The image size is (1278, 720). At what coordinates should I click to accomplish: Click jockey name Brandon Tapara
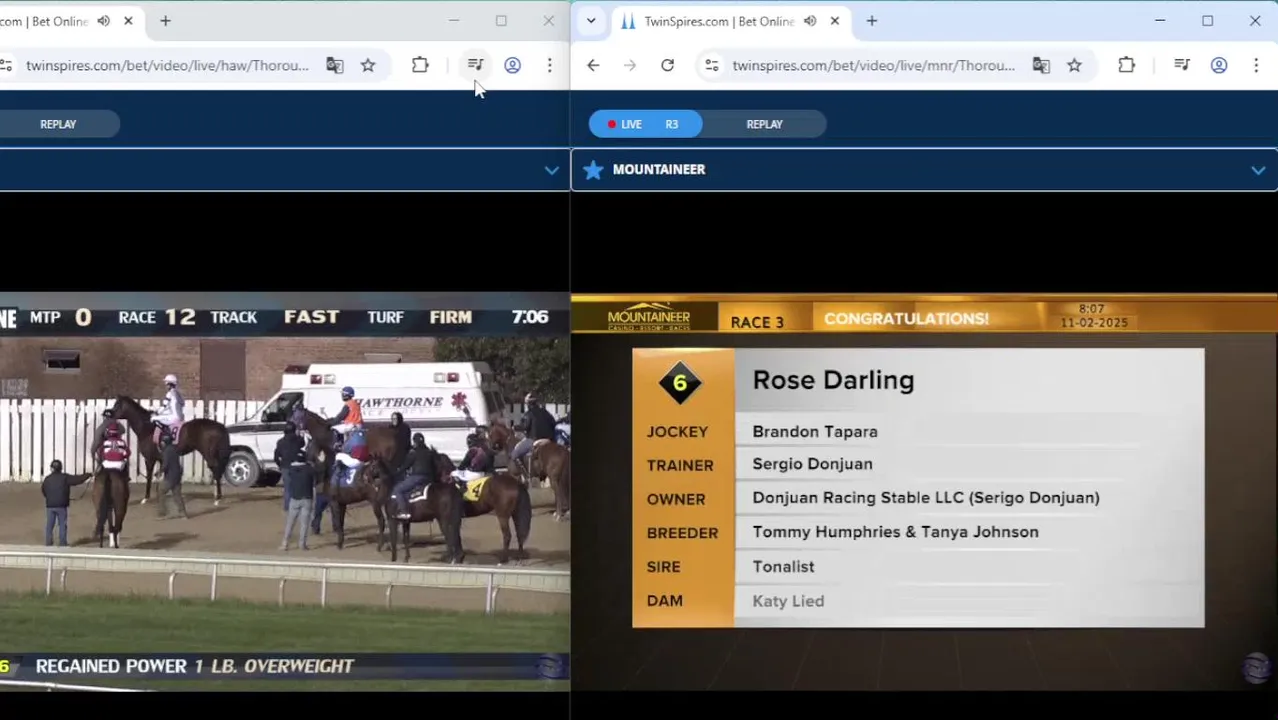[815, 431]
